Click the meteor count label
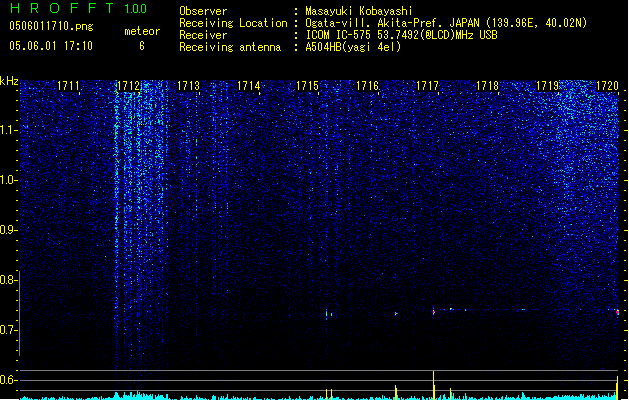The height and width of the screenshot is (400, 629). [x=142, y=31]
